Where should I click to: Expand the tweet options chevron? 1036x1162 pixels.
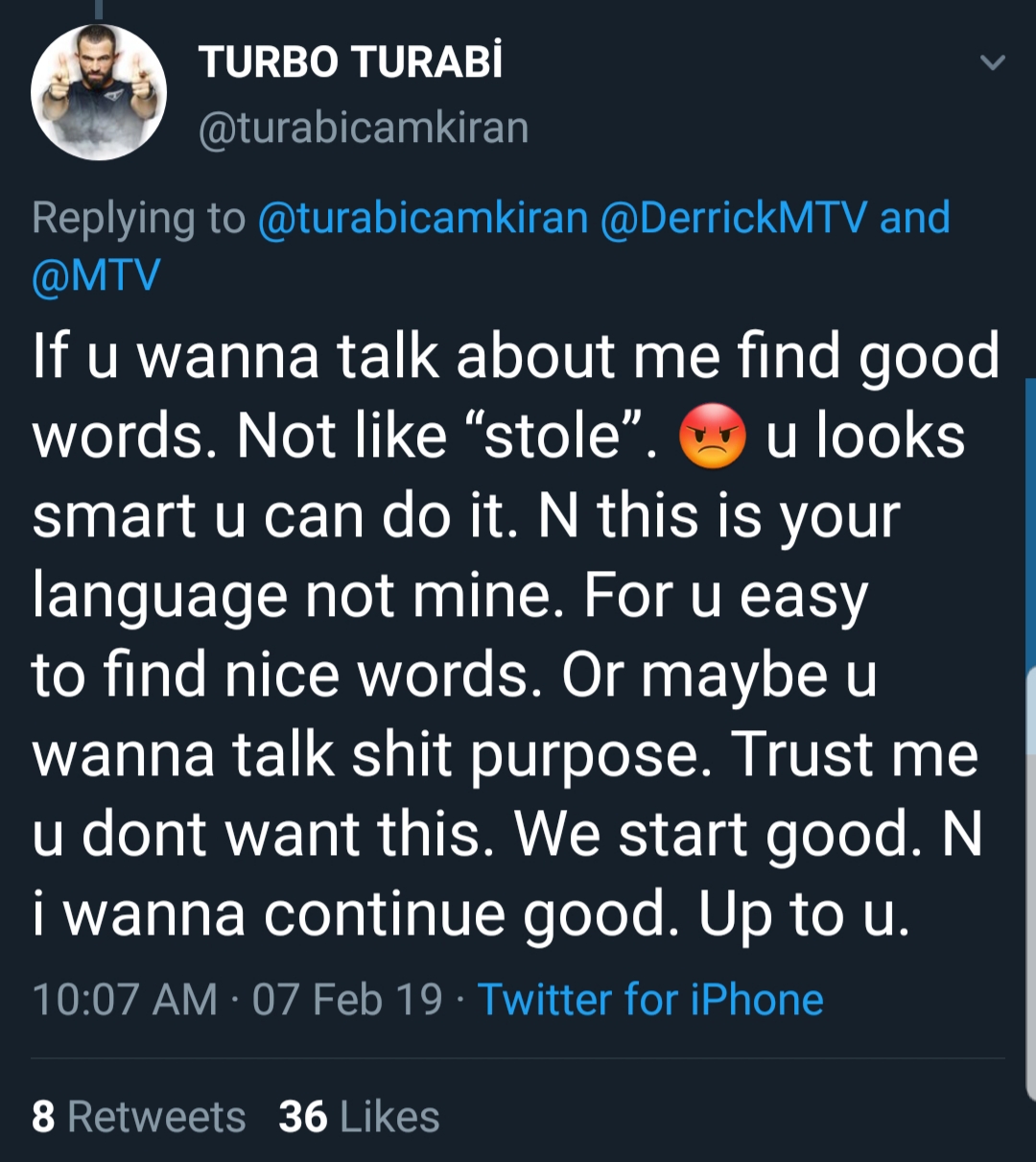993,63
